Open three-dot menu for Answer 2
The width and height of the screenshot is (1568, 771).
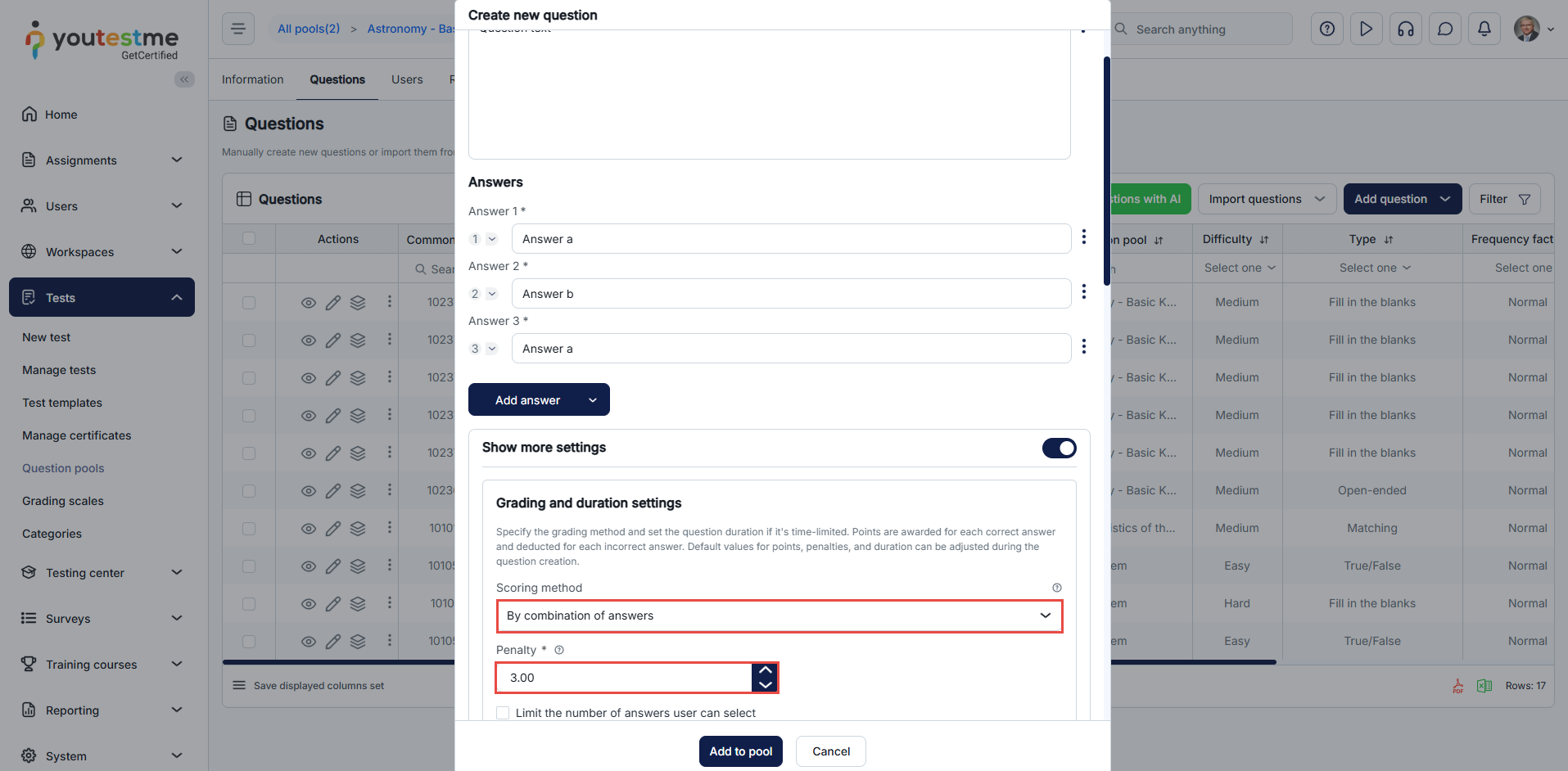click(x=1083, y=292)
